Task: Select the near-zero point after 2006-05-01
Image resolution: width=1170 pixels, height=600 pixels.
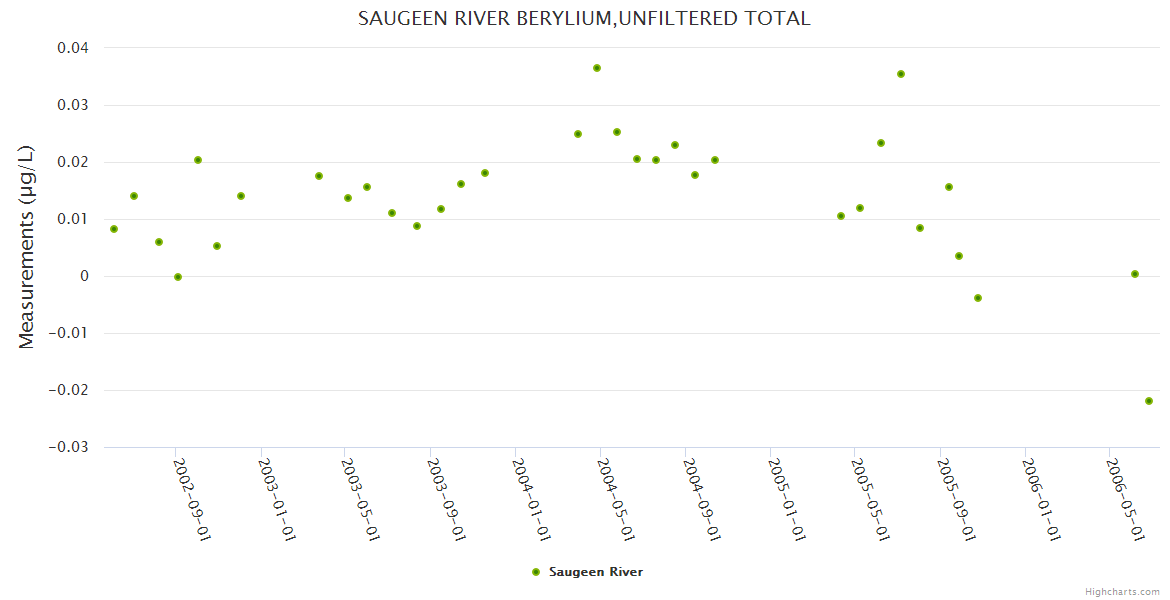Action: (x=1135, y=274)
